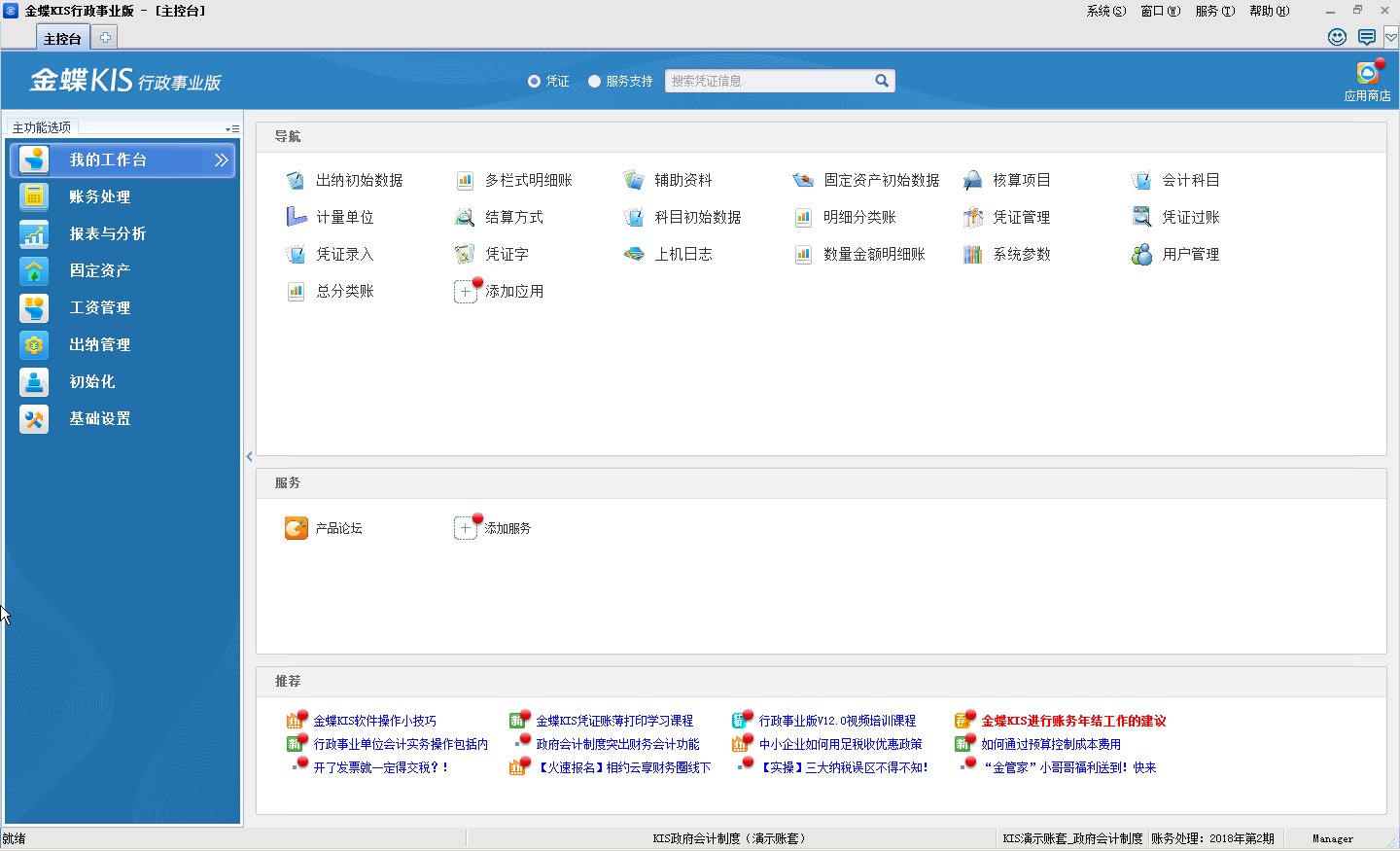Open 科目初始数据 icon
1400x851 pixels.
(634, 217)
